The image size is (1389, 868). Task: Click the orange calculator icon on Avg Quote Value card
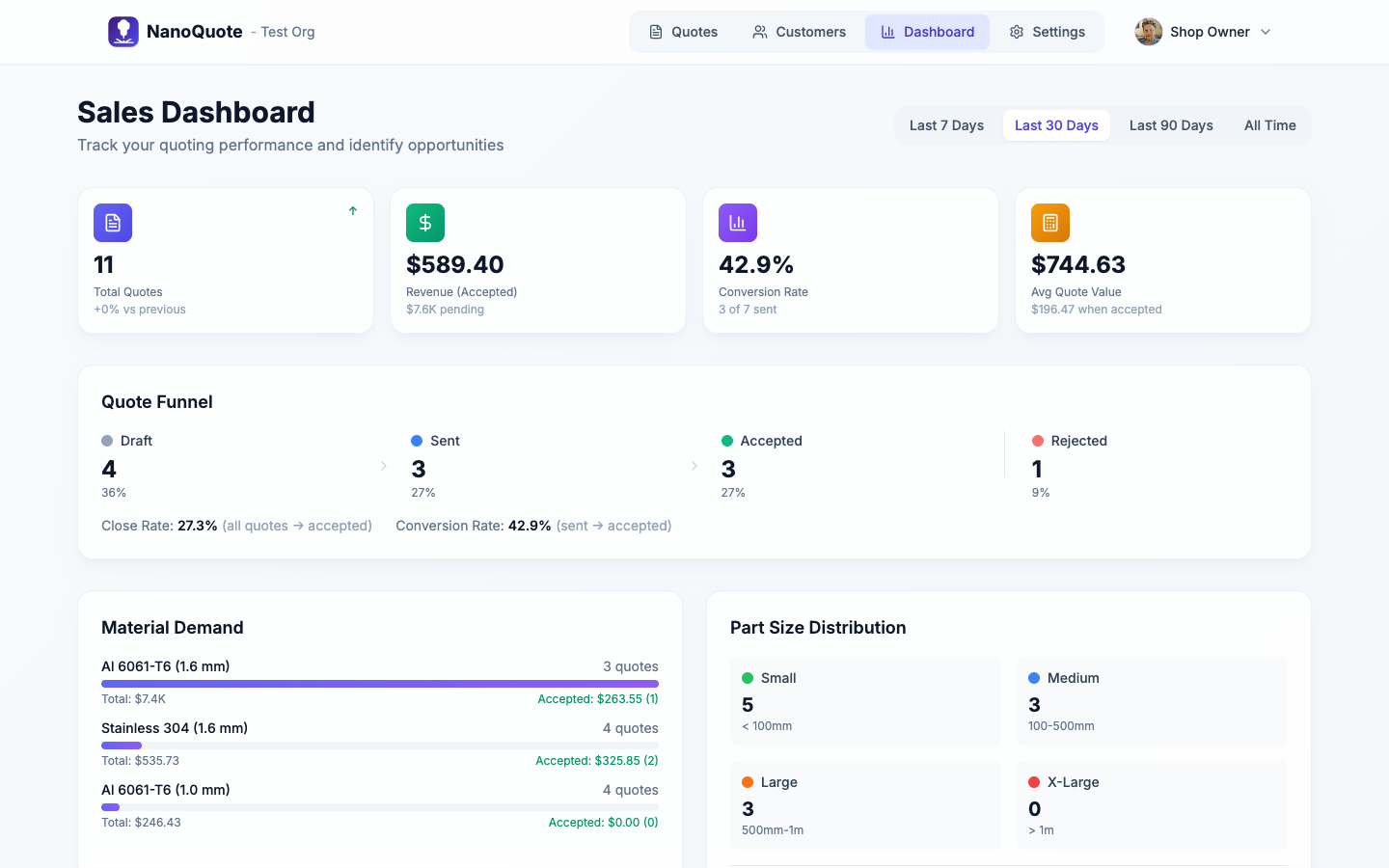pyautogui.click(x=1049, y=223)
